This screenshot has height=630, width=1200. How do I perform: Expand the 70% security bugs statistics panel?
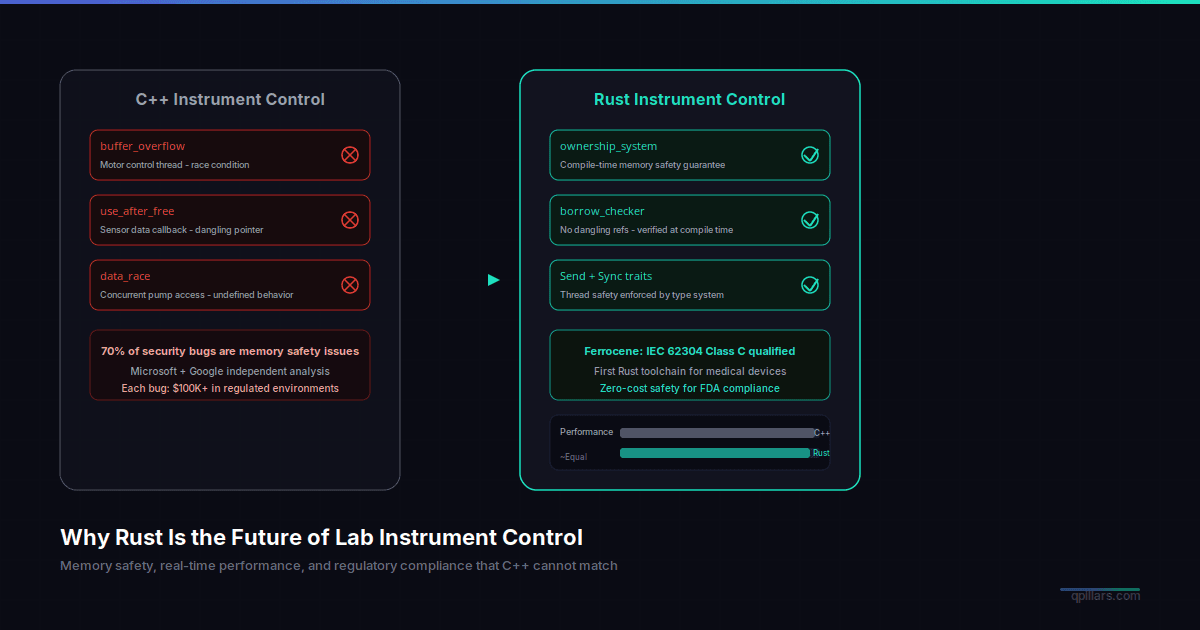230,364
